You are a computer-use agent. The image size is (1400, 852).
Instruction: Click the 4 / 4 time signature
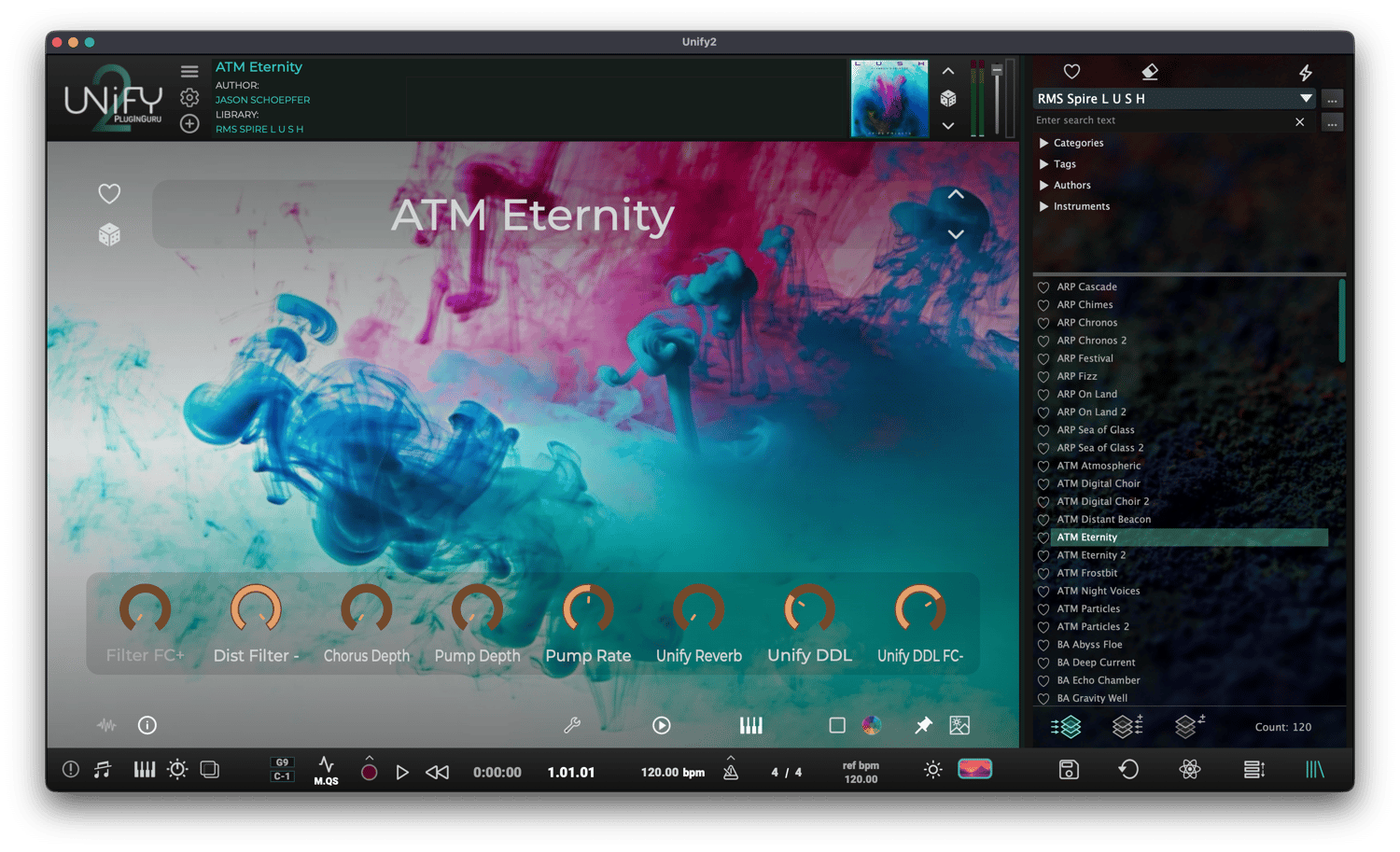pos(786,773)
